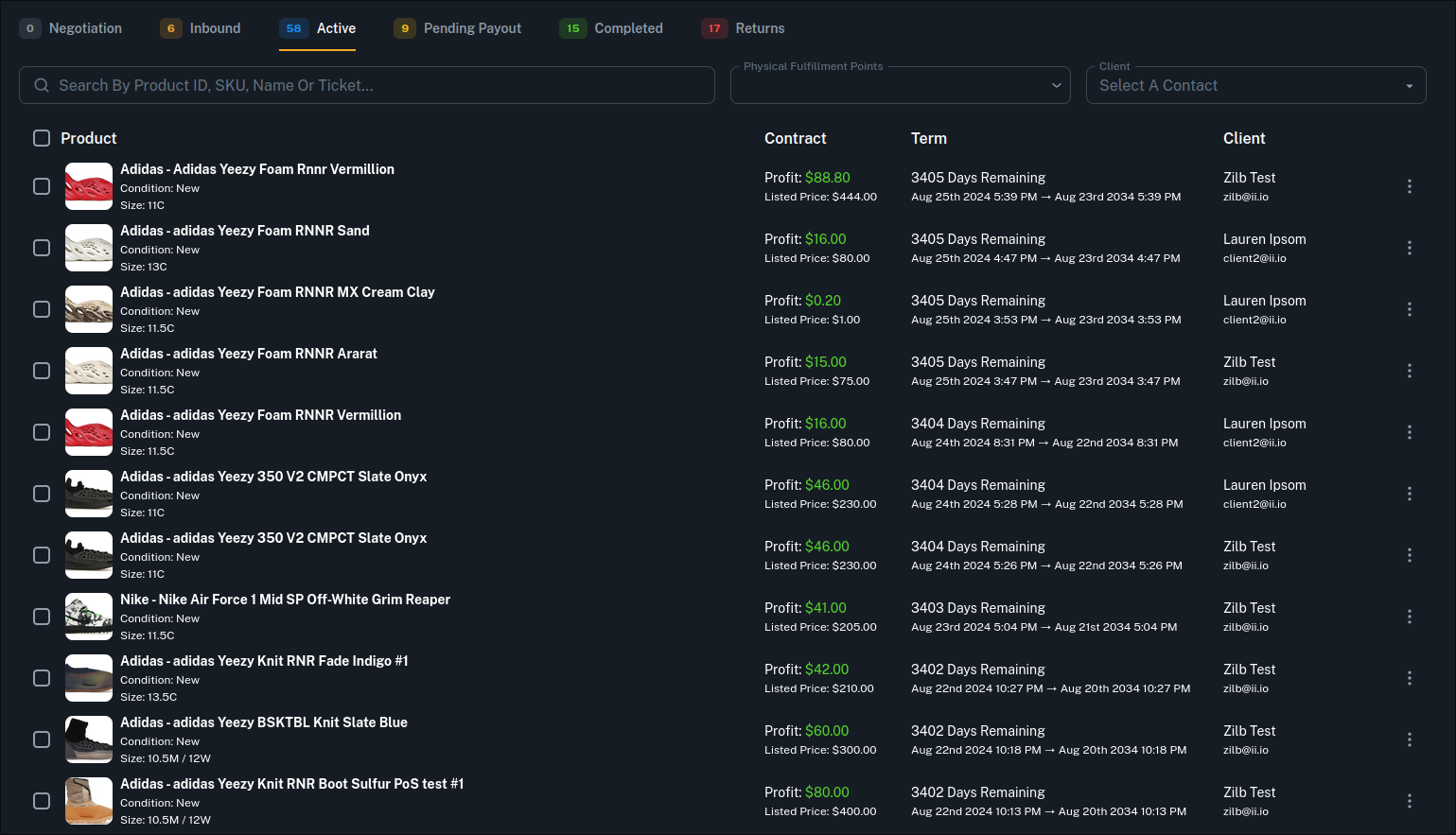The image size is (1456, 835).
Task: Open Physical Fulfillment Points dropdown
Action: tap(900, 85)
